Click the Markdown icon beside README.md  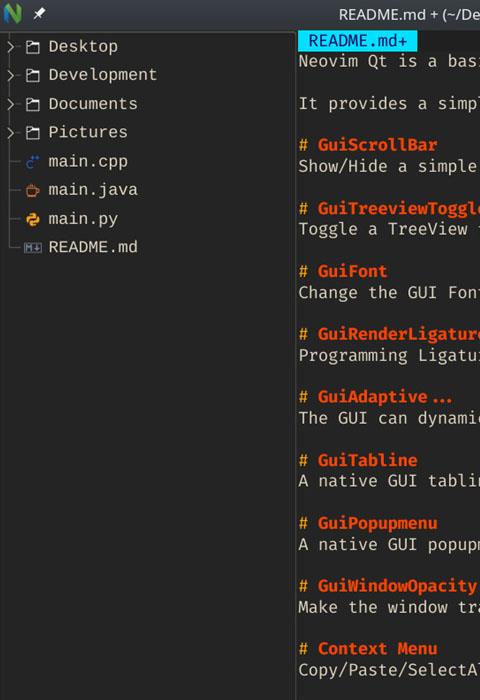(x=33, y=247)
